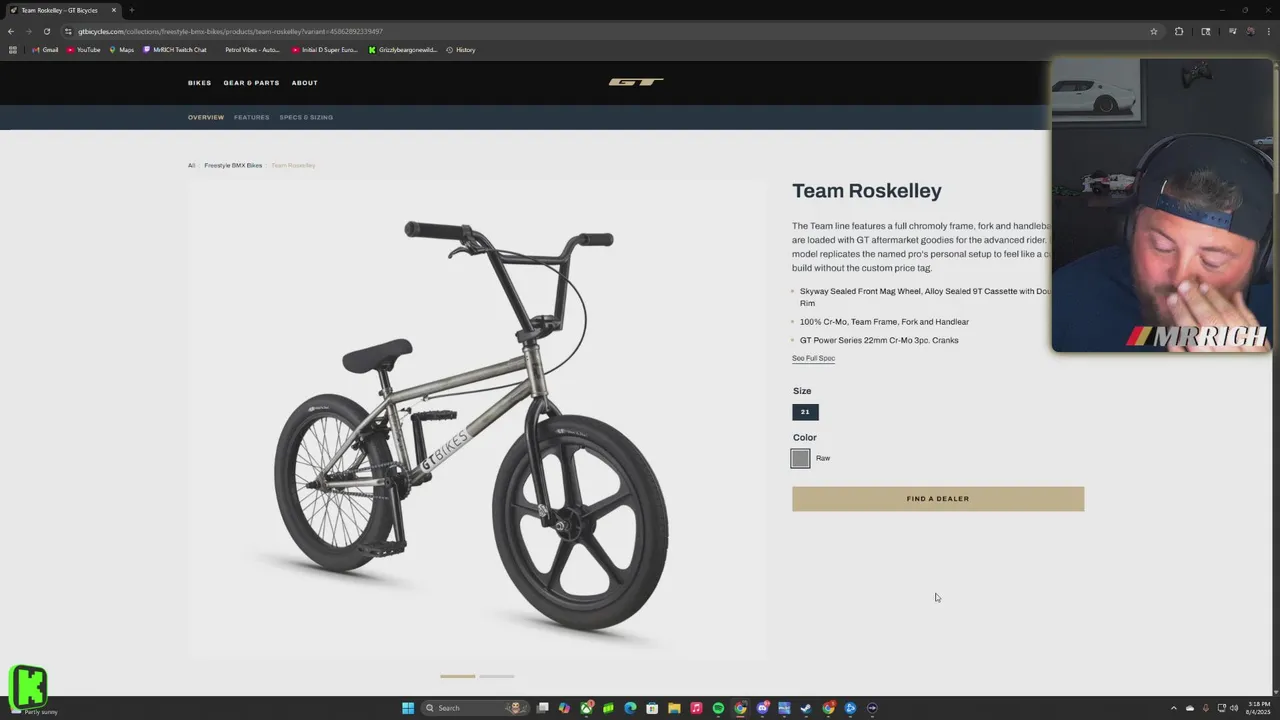Image resolution: width=1280 pixels, height=720 pixels.
Task: Show hidden system tray icons chevron
Action: tap(1174, 708)
